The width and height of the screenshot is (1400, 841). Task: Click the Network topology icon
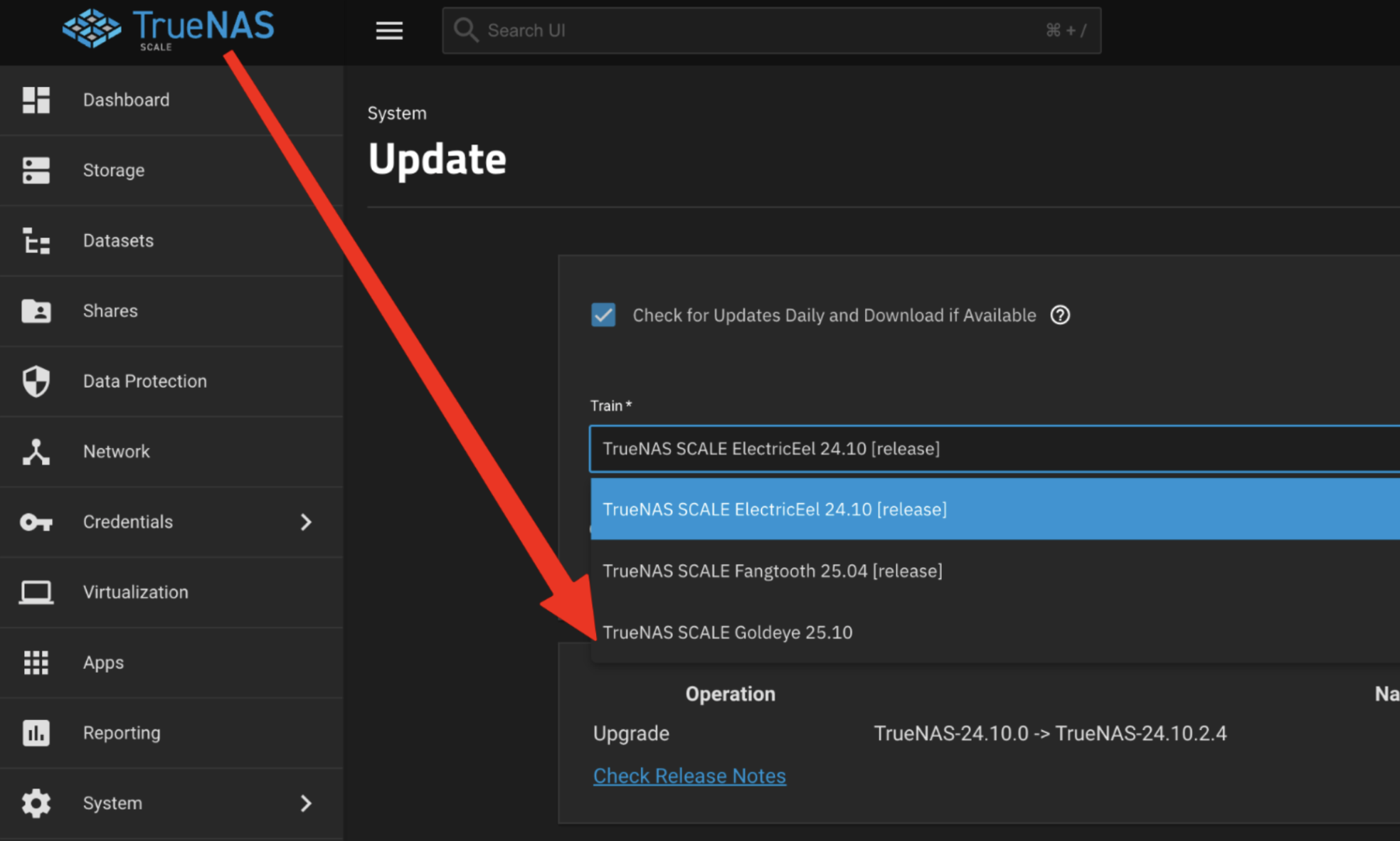[36, 452]
